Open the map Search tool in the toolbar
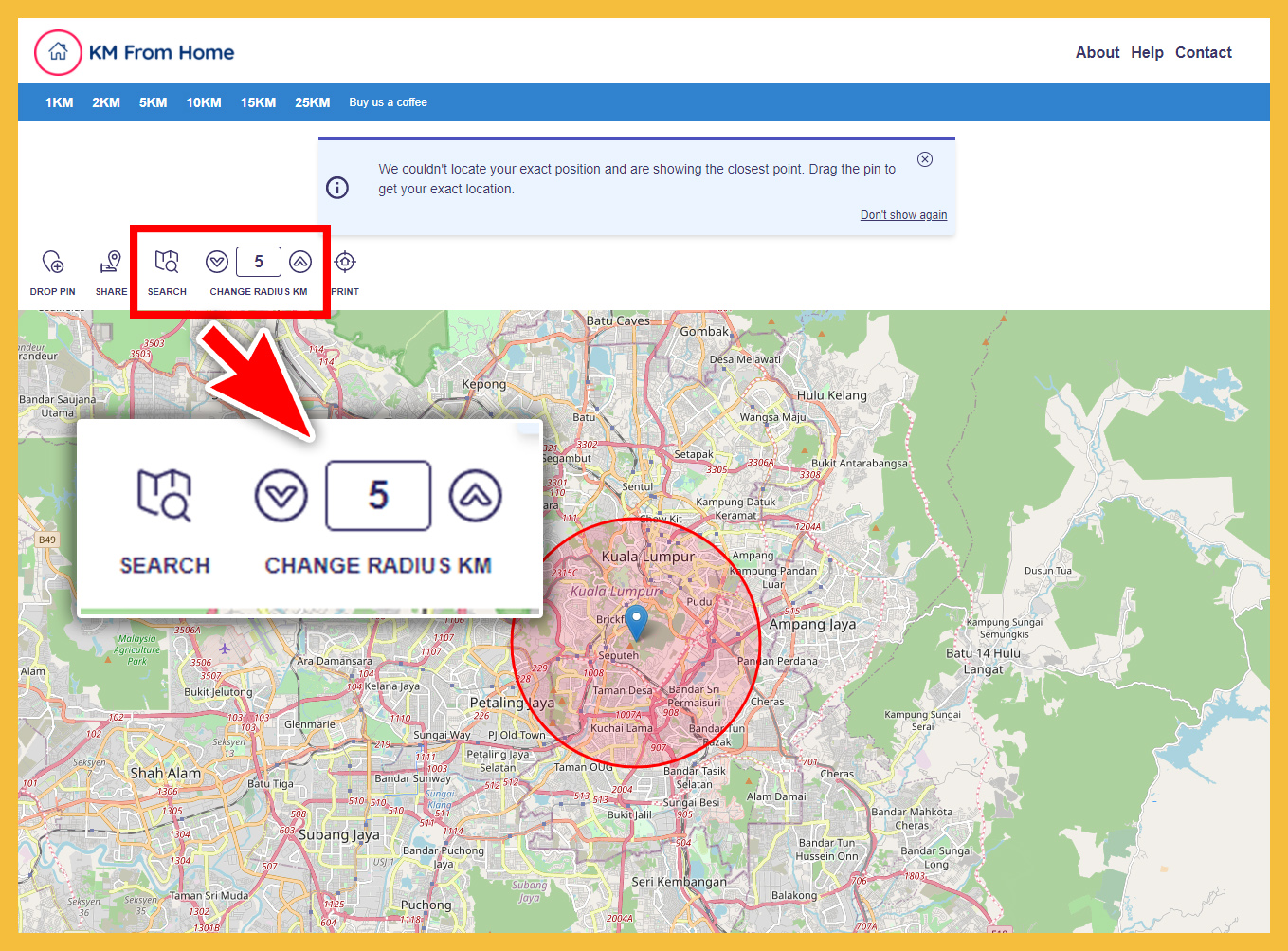1288x951 pixels. [167, 263]
